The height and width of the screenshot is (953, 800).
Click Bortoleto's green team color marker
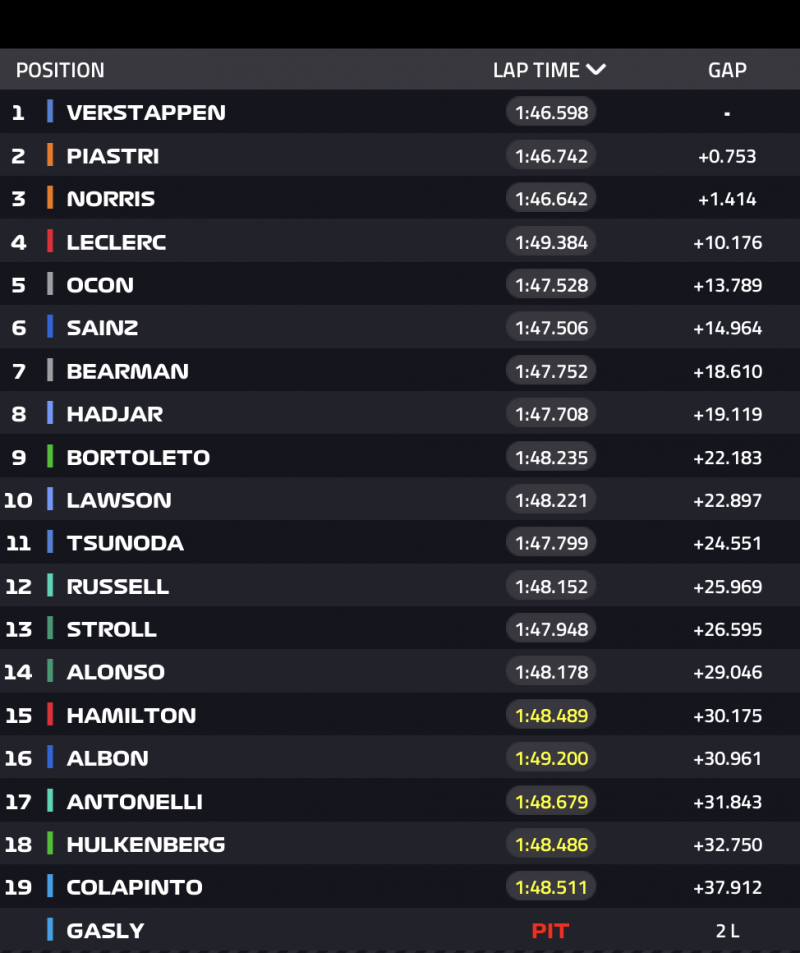pos(50,457)
